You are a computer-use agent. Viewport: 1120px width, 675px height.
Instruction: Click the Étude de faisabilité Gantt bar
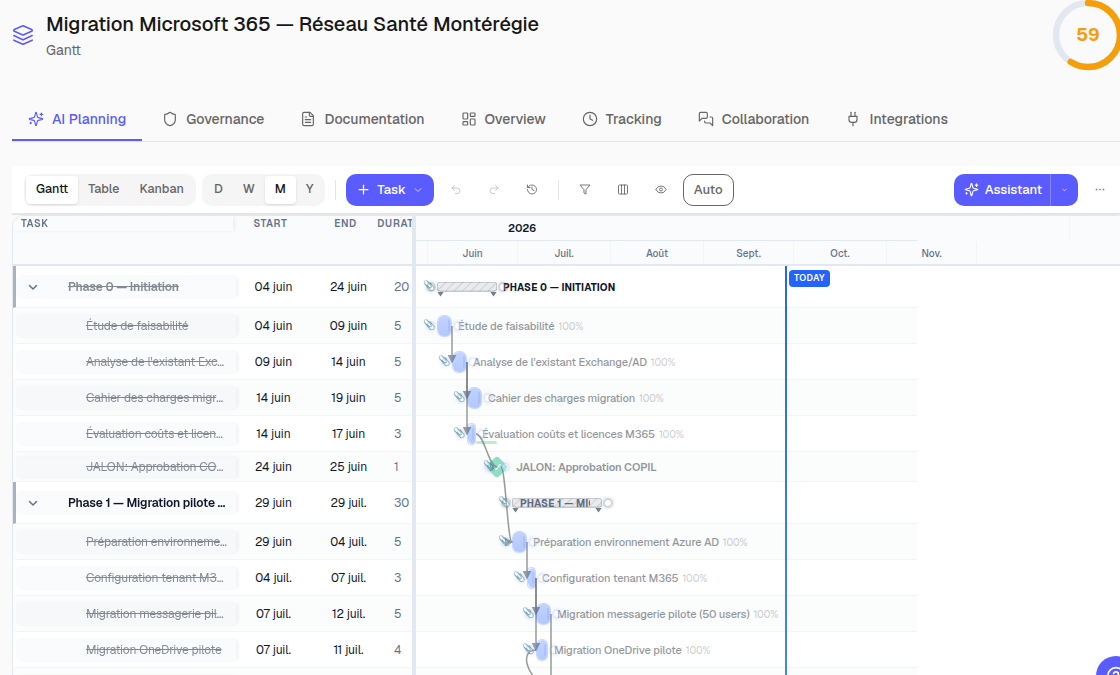(444, 326)
